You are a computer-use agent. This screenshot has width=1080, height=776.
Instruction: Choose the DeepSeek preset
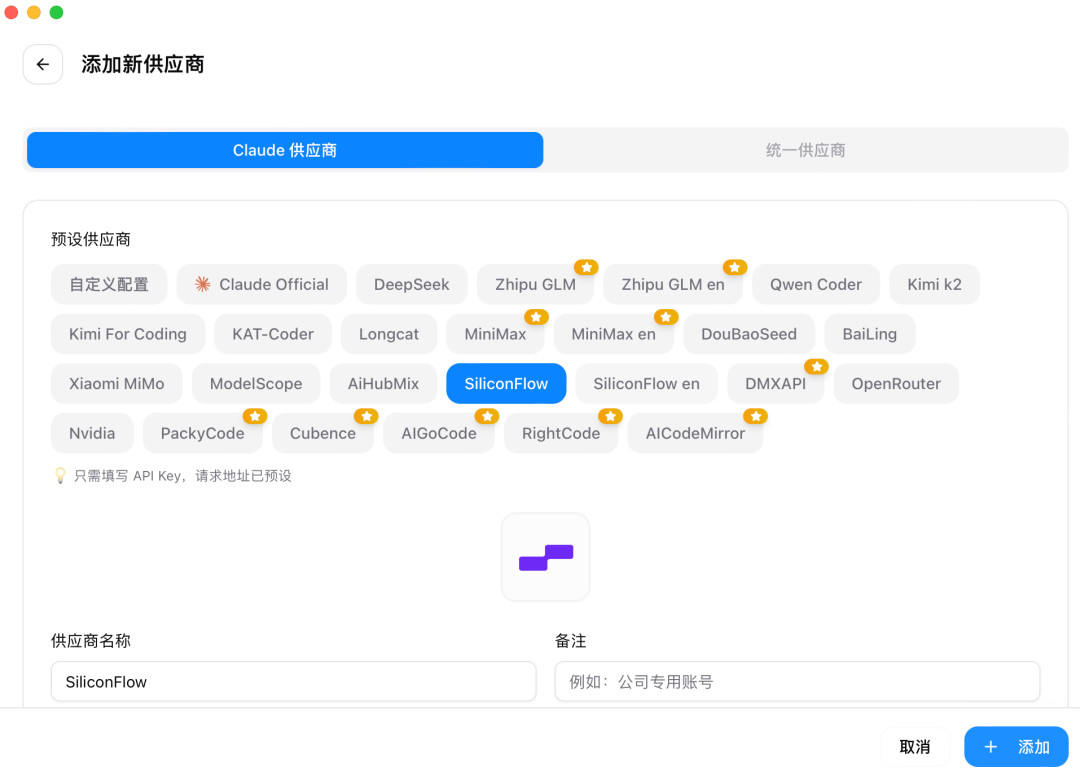[x=411, y=284]
